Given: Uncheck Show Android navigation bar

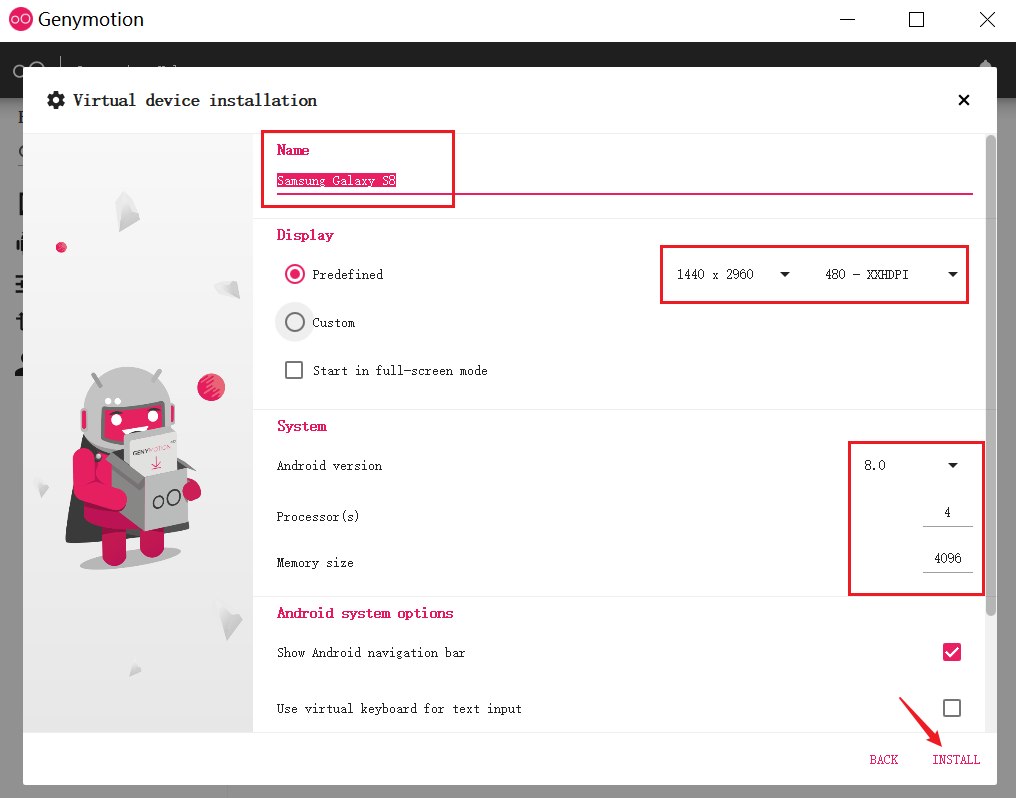Looking at the screenshot, I should tap(952, 652).
